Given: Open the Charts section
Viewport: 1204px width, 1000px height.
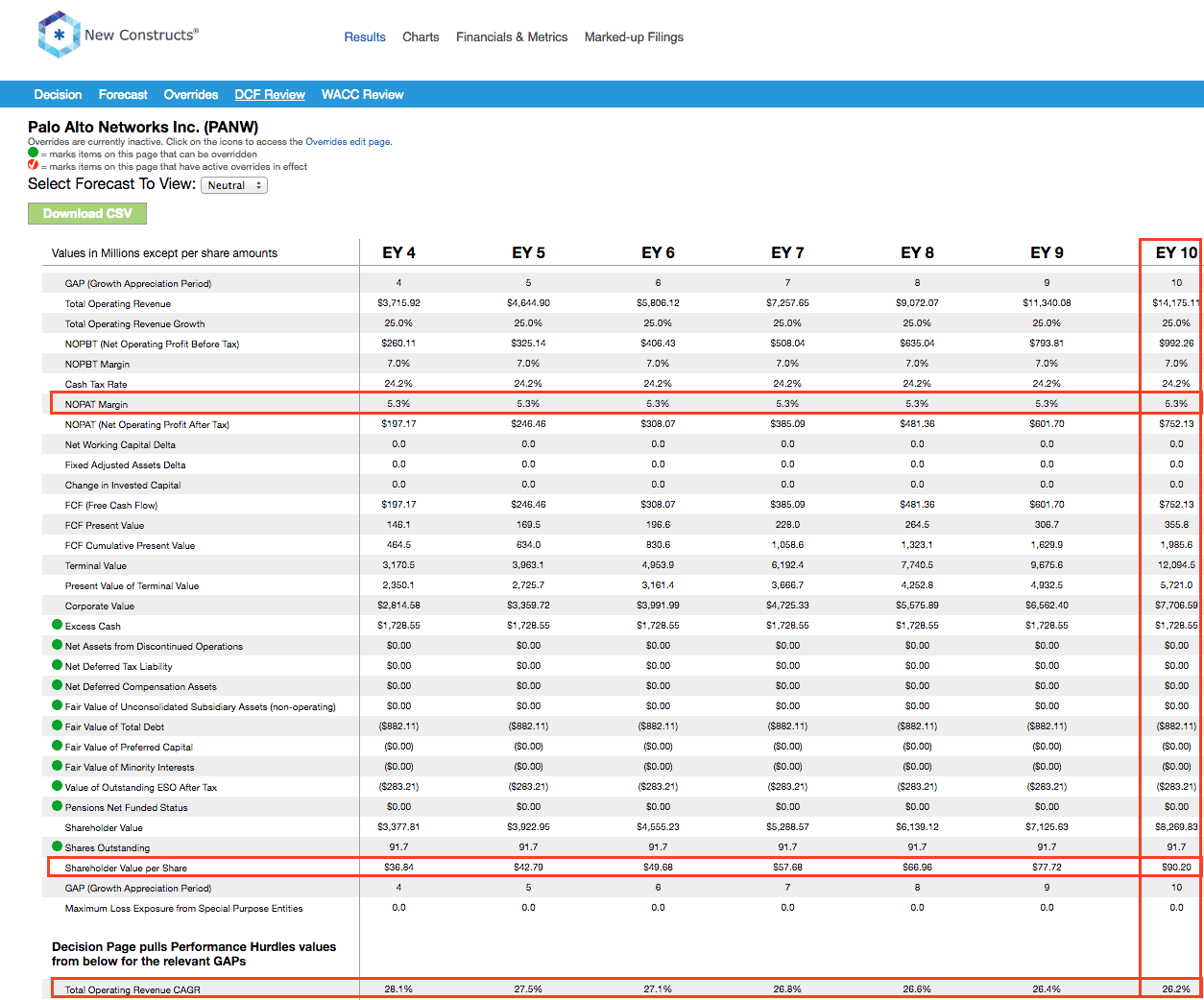Looking at the screenshot, I should [x=421, y=37].
